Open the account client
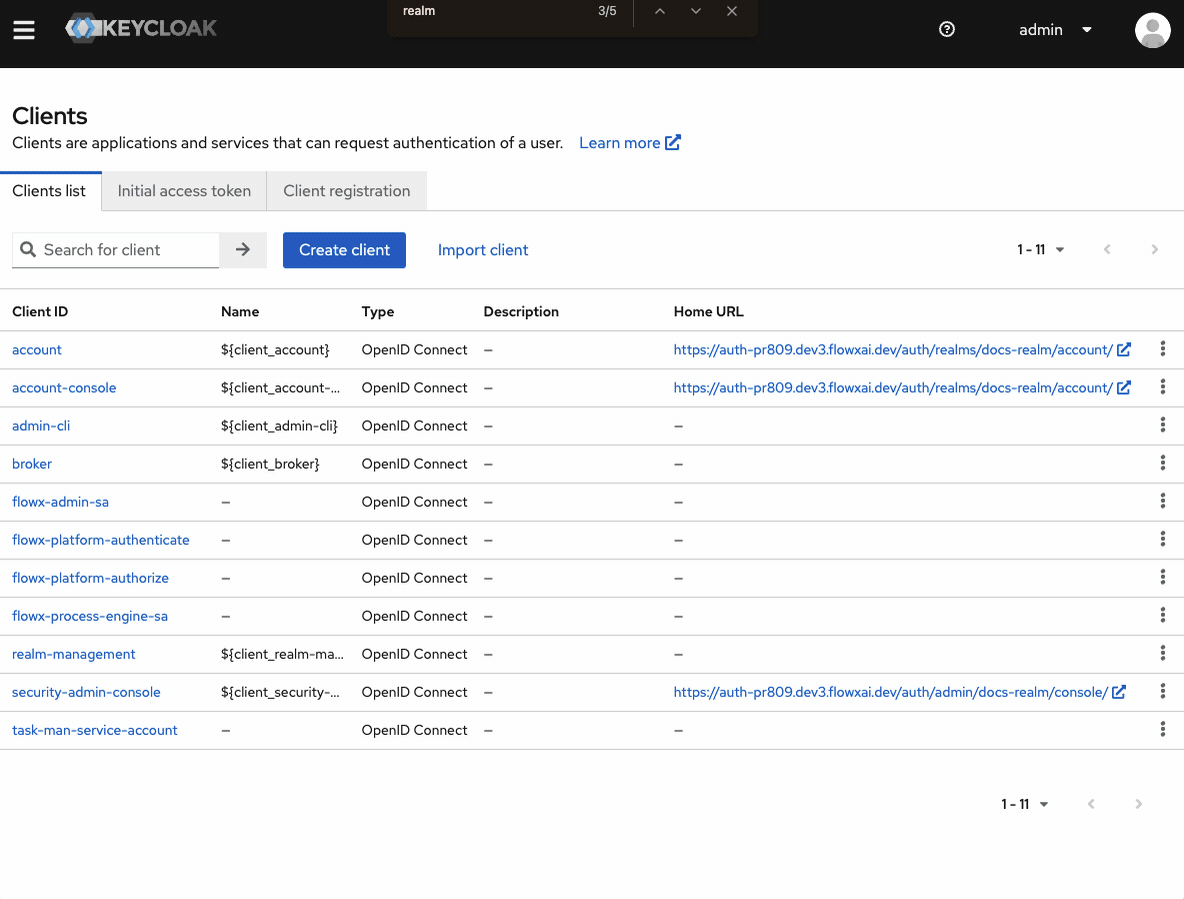Image resolution: width=1184 pixels, height=899 pixels. [x=37, y=349]
